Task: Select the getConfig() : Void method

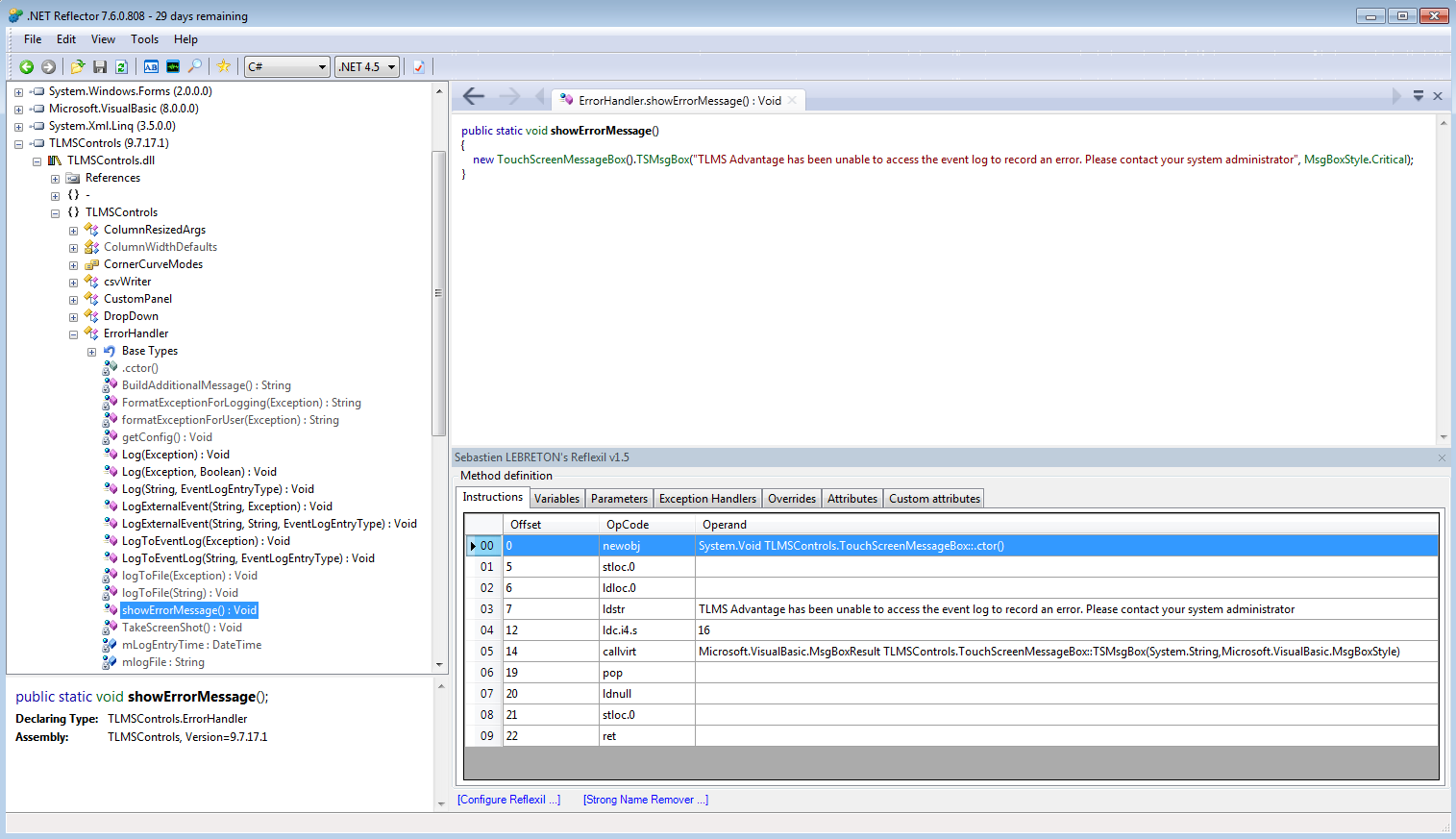Action: (167, 437)
